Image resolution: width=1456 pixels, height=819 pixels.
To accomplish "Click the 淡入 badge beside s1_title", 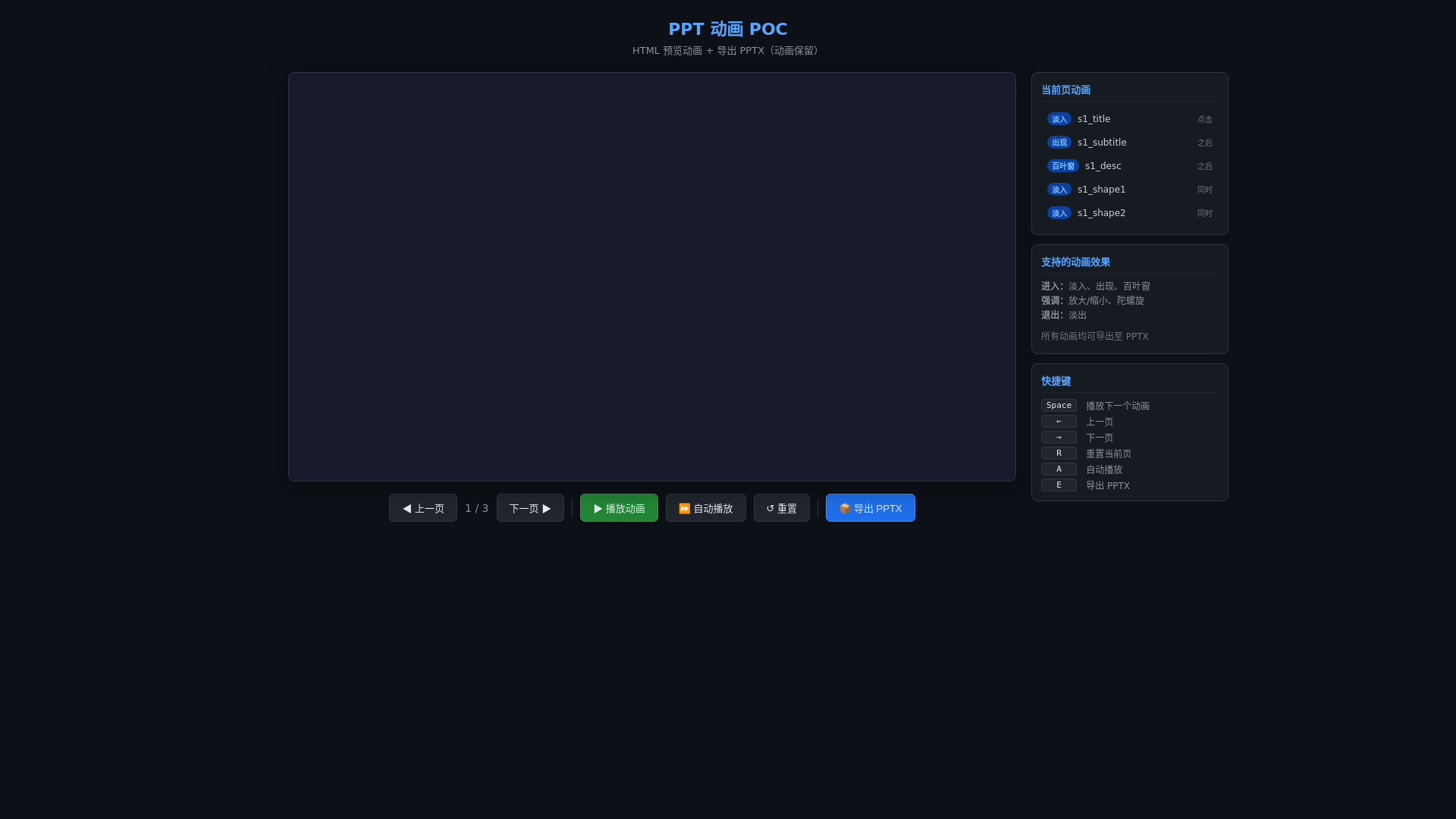I will (x=1059, y=119).
